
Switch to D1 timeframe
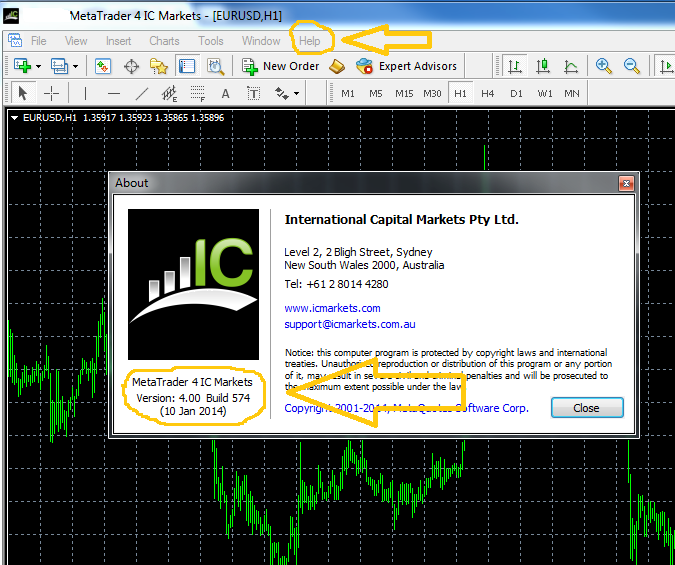point(516,93)
